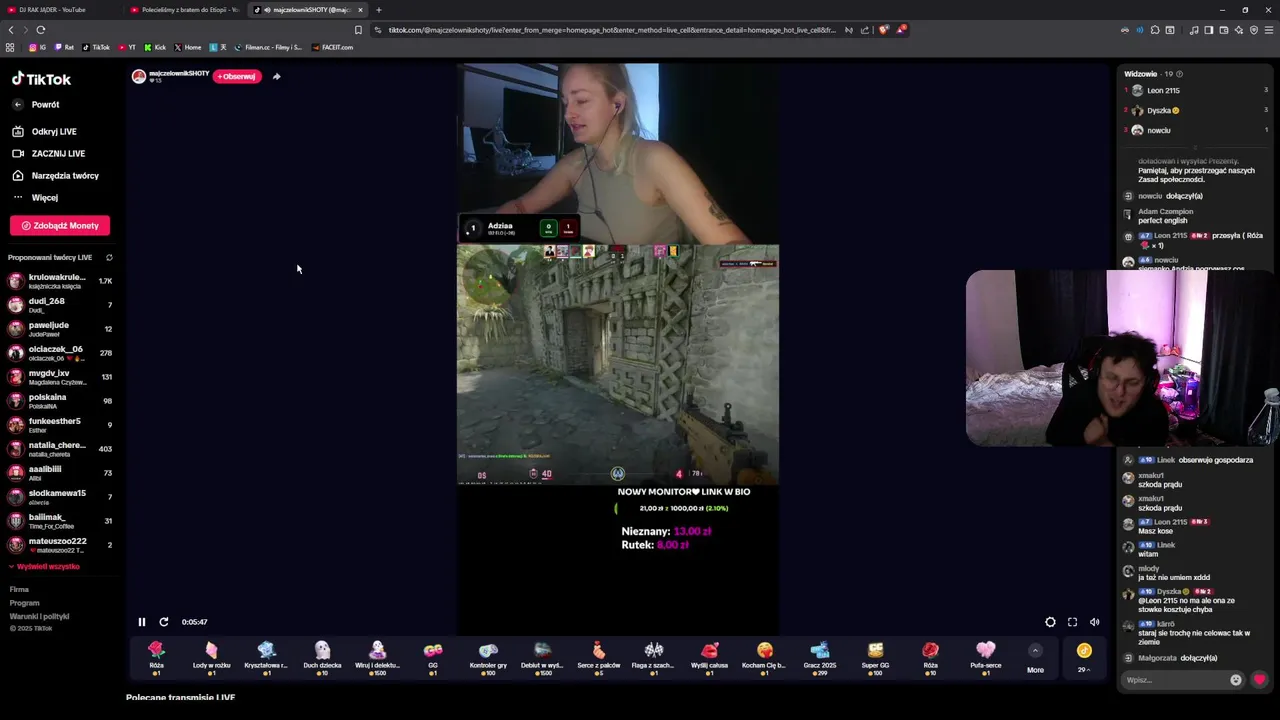Refresh the proposed LIVE creators list
The image size is (1280, 720).
(109, 257)
